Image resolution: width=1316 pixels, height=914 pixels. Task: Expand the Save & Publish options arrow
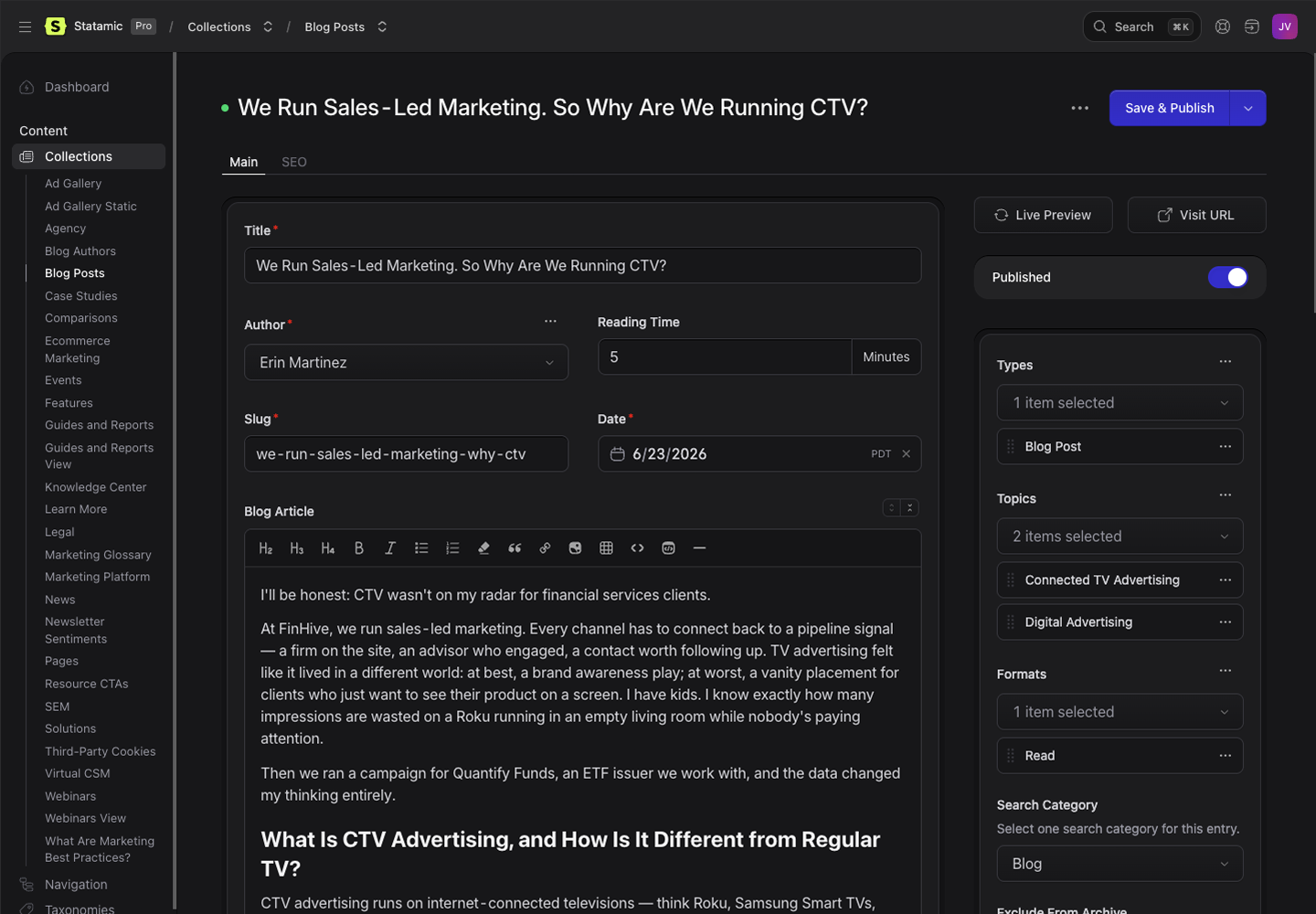pyautogui.click(x=1248, y=108)
